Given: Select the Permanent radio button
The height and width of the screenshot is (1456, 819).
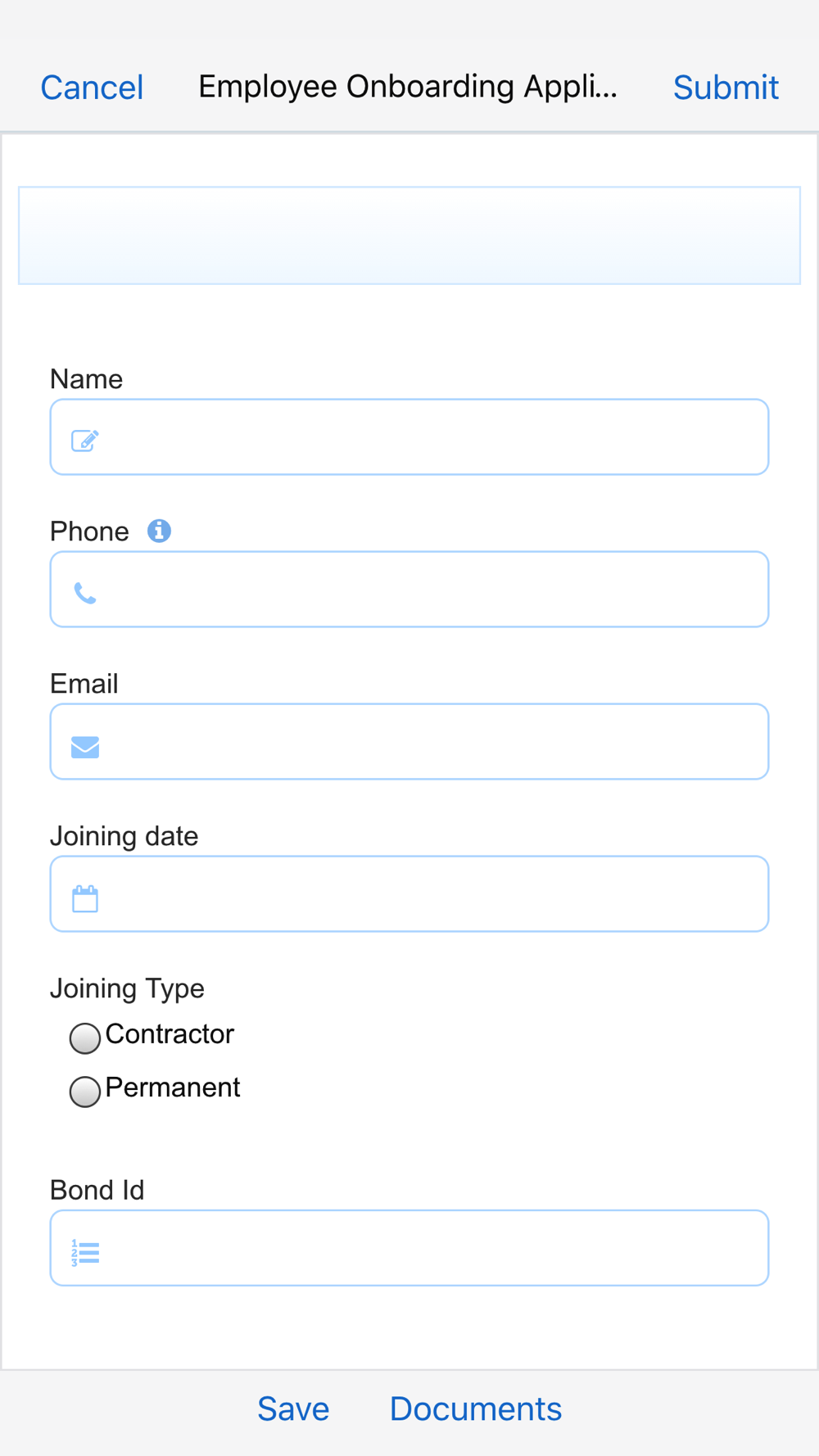Looking at the screenshot, I should pyautogui.click(x=85, y=1091).
